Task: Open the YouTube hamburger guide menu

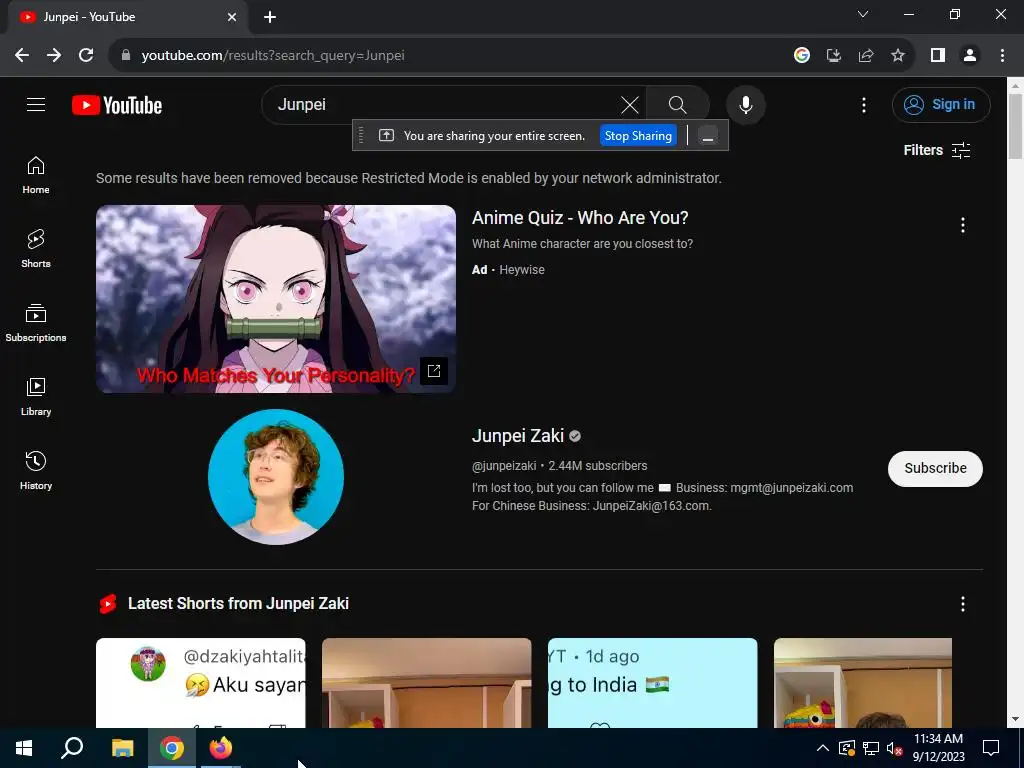Action: (x=36, y=104)
